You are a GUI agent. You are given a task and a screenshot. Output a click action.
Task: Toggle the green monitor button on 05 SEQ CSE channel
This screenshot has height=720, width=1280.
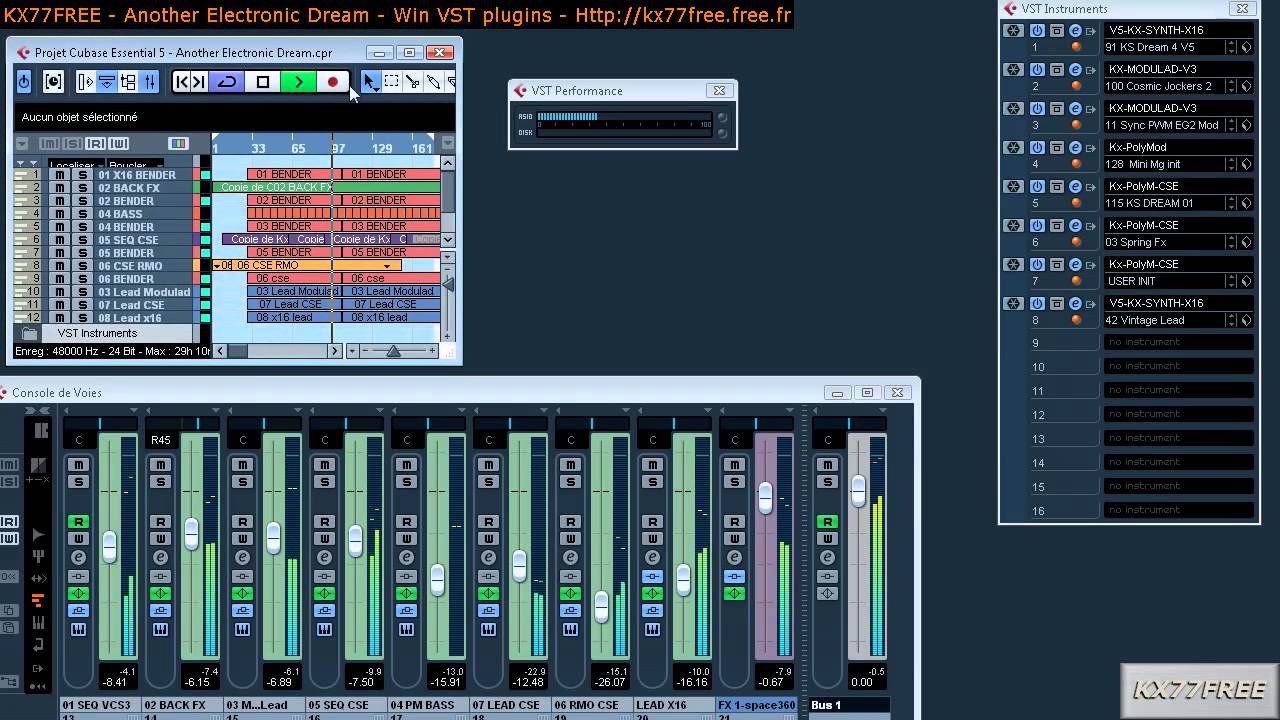coord(324,594)
